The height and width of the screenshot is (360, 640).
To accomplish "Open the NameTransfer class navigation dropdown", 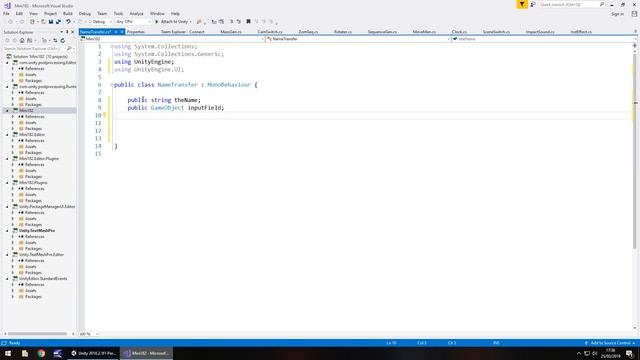I will (358, 39).
